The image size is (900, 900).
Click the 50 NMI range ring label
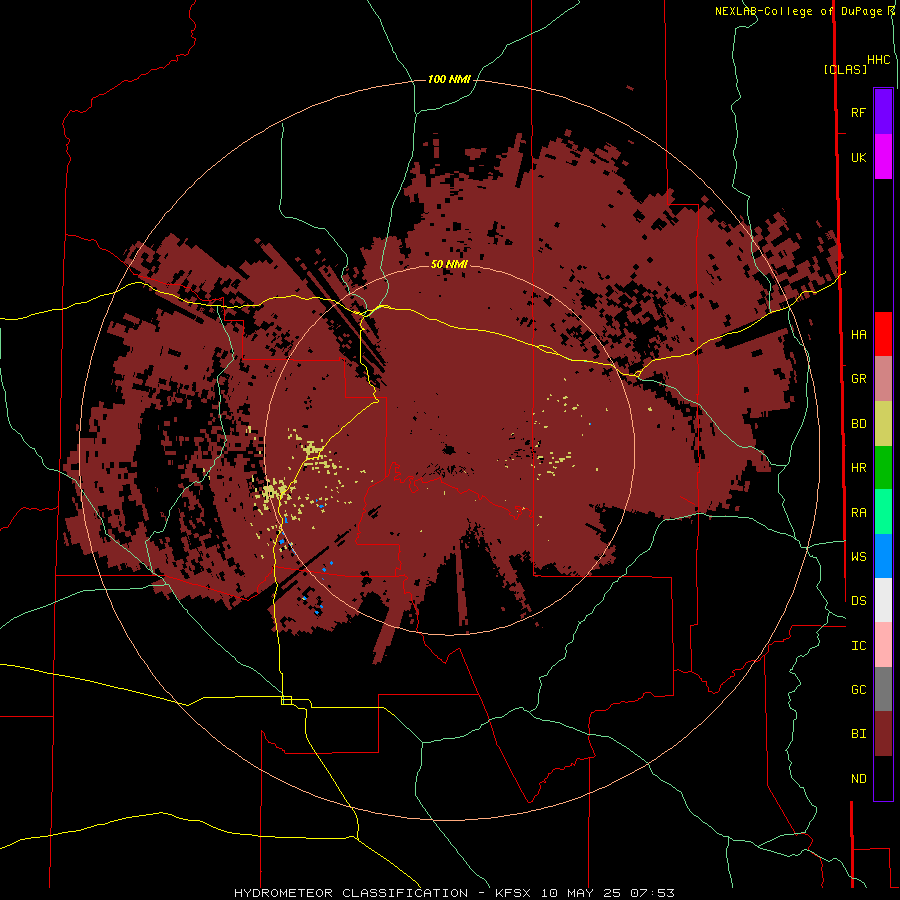(x=449, y=264)
